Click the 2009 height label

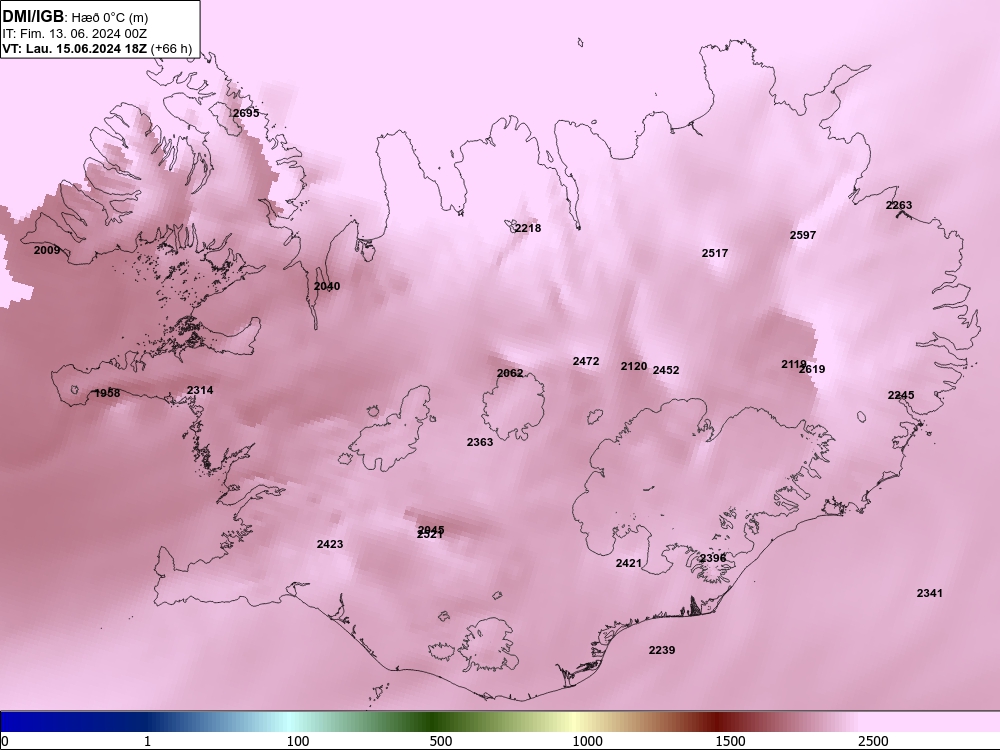click(47, 250)
